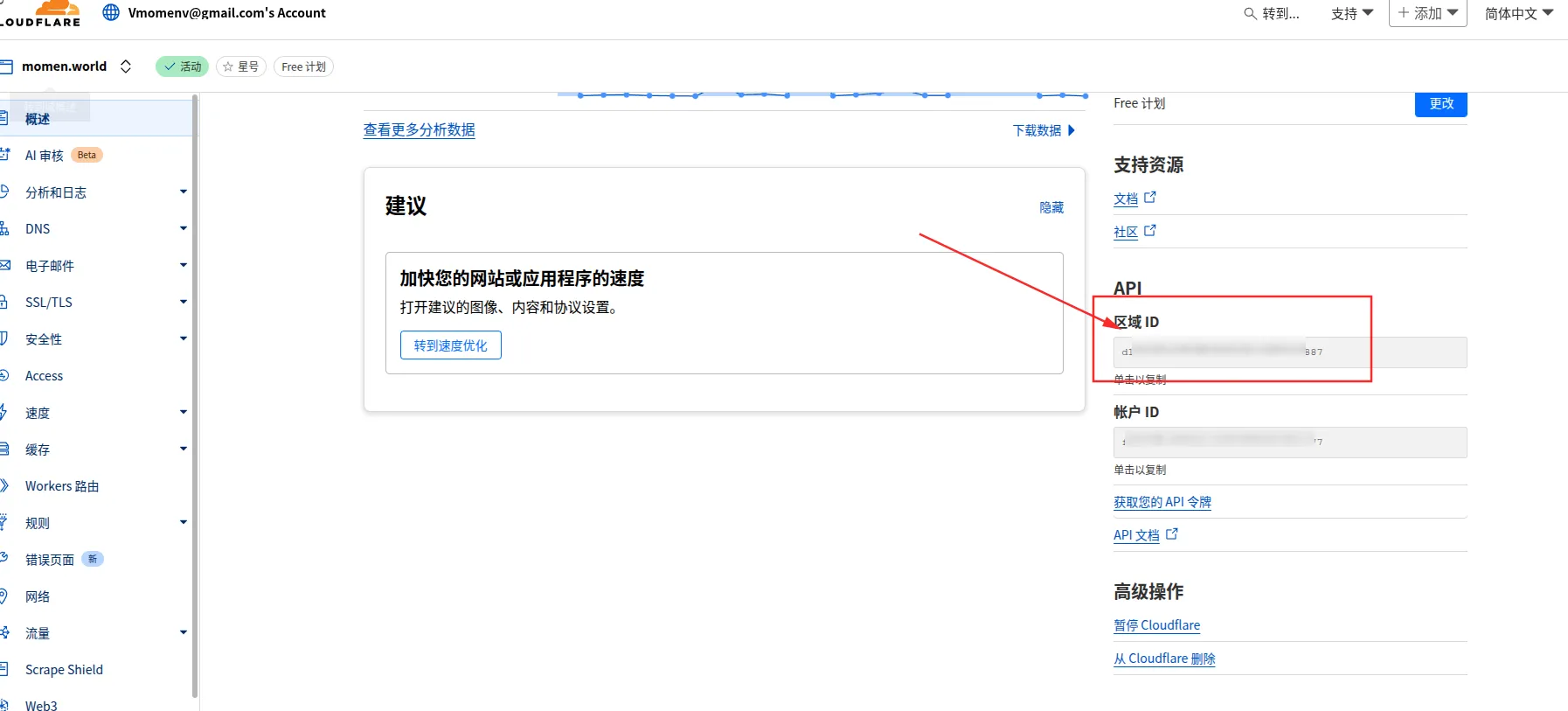Expand the 规则 submenu arrow
Viewport: 1568px width, 711px height.
pos(184,522)
